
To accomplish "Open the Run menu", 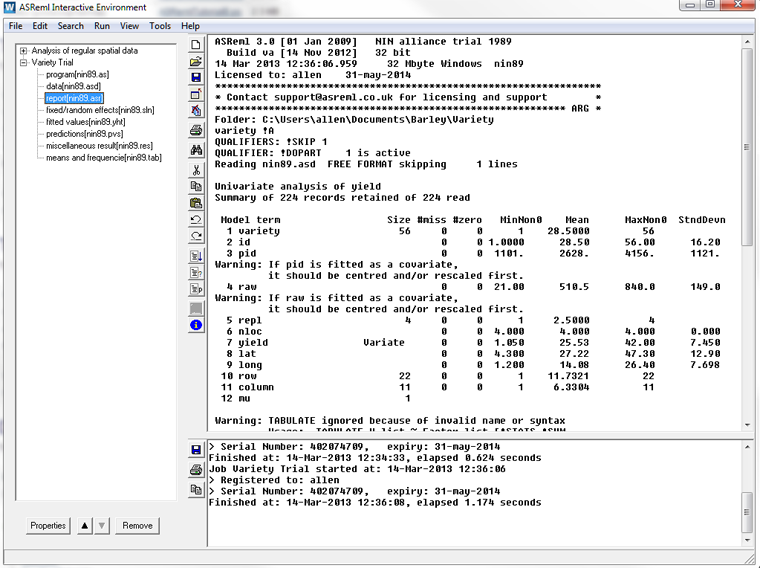I will pos(102,25).
